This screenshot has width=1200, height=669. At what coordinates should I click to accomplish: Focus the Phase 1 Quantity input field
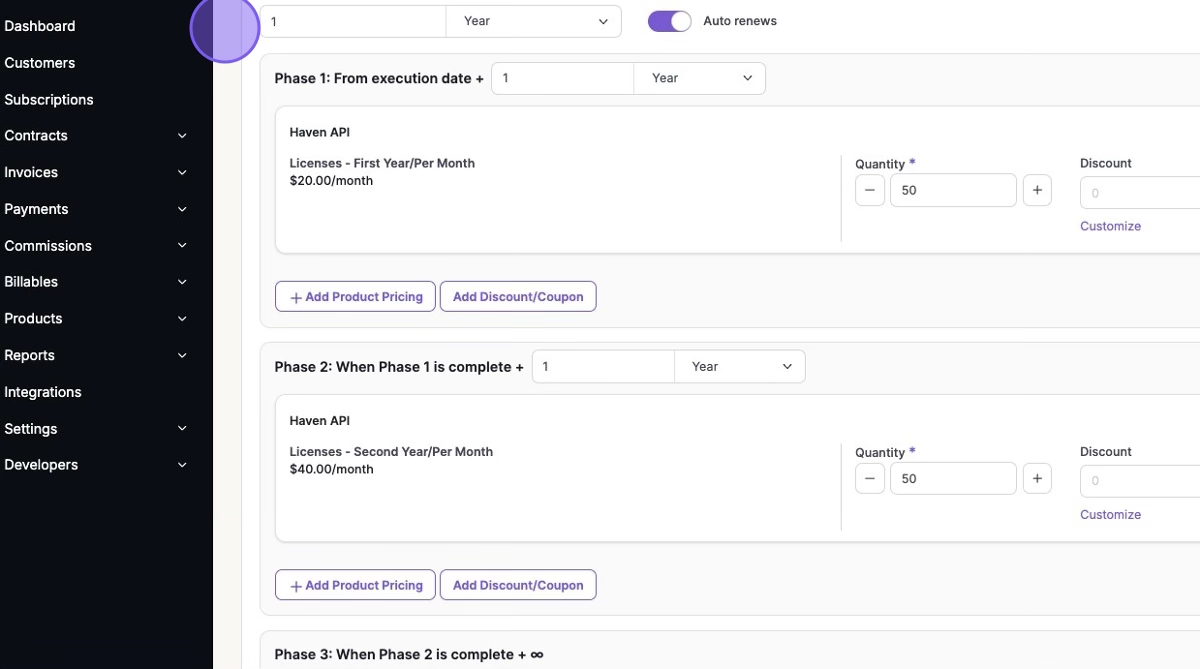click(952, 190)
